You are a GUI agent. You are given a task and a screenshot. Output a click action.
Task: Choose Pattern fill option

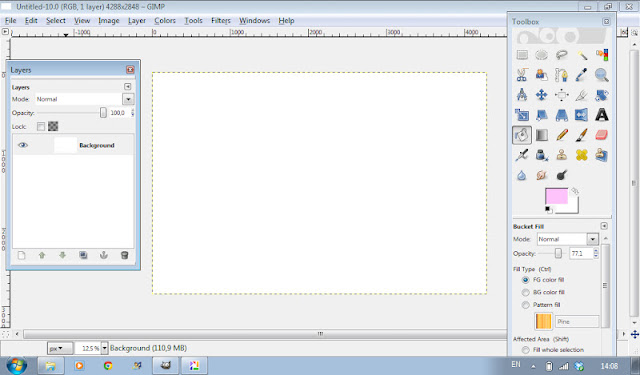click(526, 305)
